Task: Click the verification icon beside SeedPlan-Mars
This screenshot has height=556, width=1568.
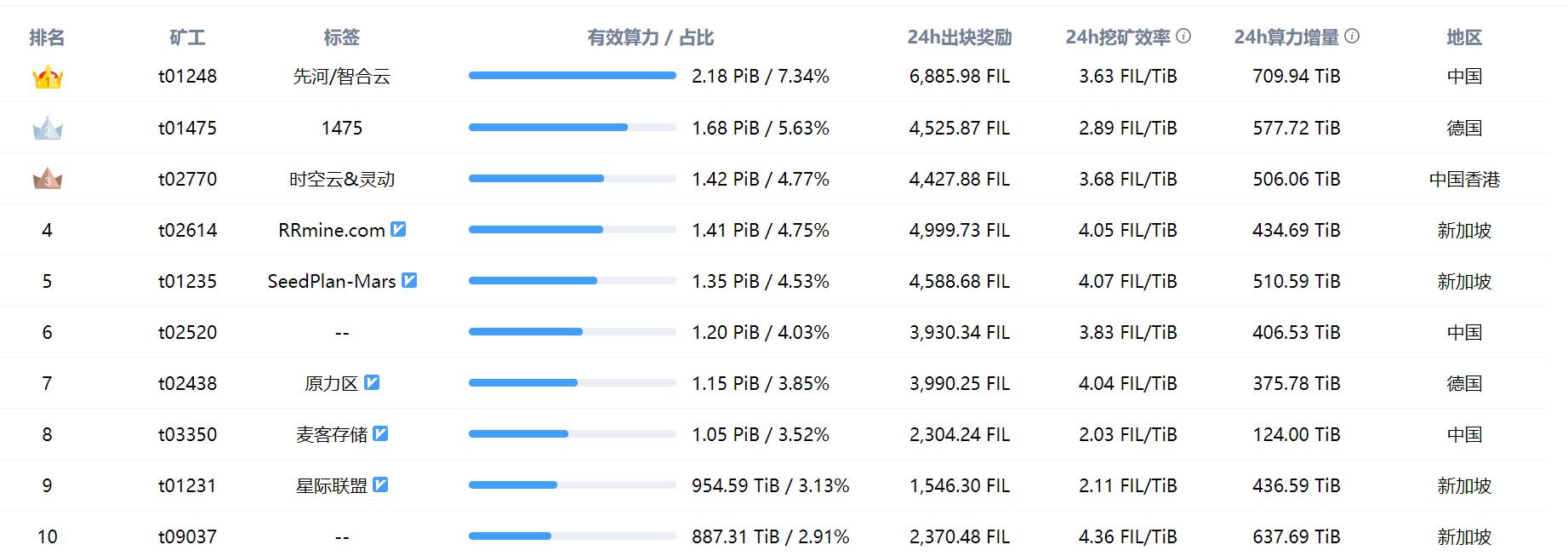Action: (x=410, y=280)
